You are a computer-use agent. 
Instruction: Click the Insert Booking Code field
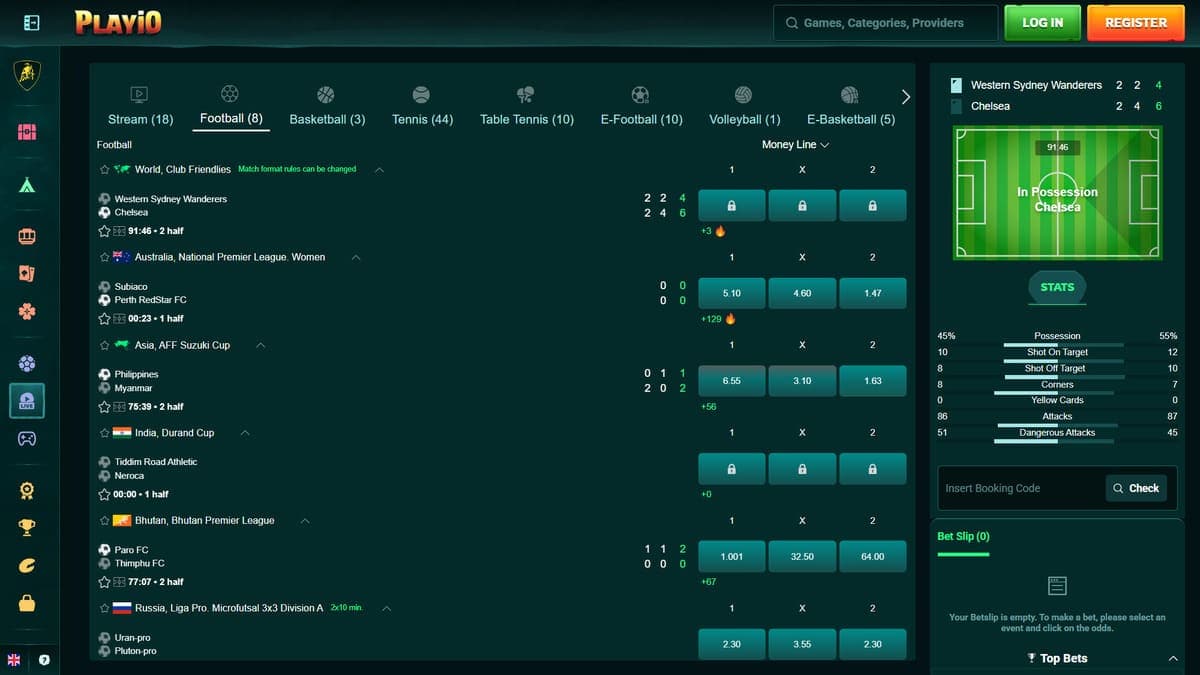click(1020, 488)
